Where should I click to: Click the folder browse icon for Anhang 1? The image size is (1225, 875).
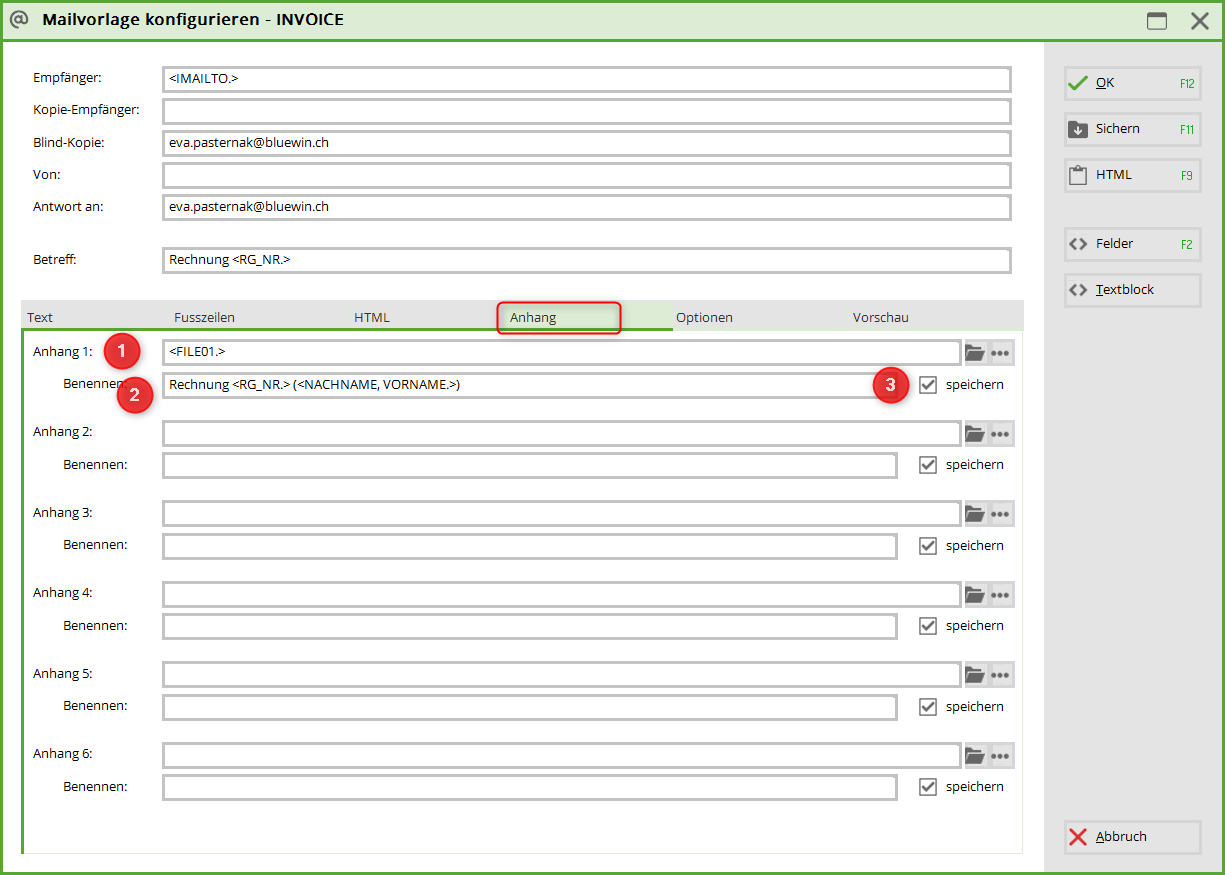975,352
